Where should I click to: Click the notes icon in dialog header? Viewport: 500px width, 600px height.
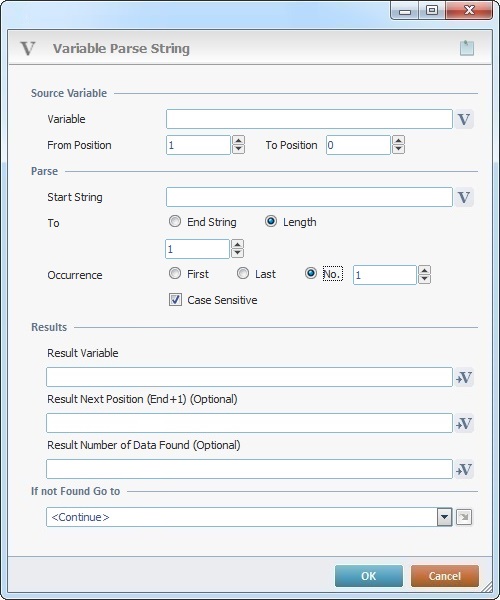[467, 48]
